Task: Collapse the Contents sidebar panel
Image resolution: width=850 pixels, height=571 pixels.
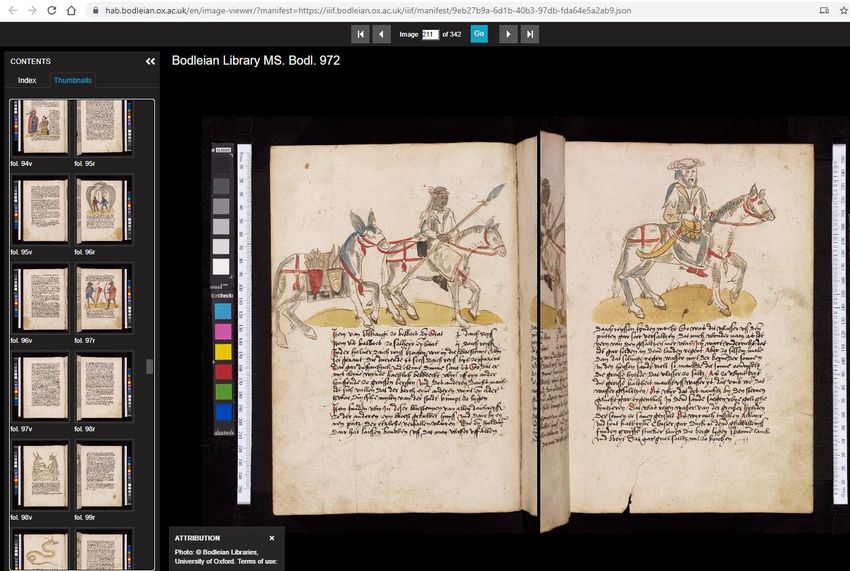Action: click(150, 61)
